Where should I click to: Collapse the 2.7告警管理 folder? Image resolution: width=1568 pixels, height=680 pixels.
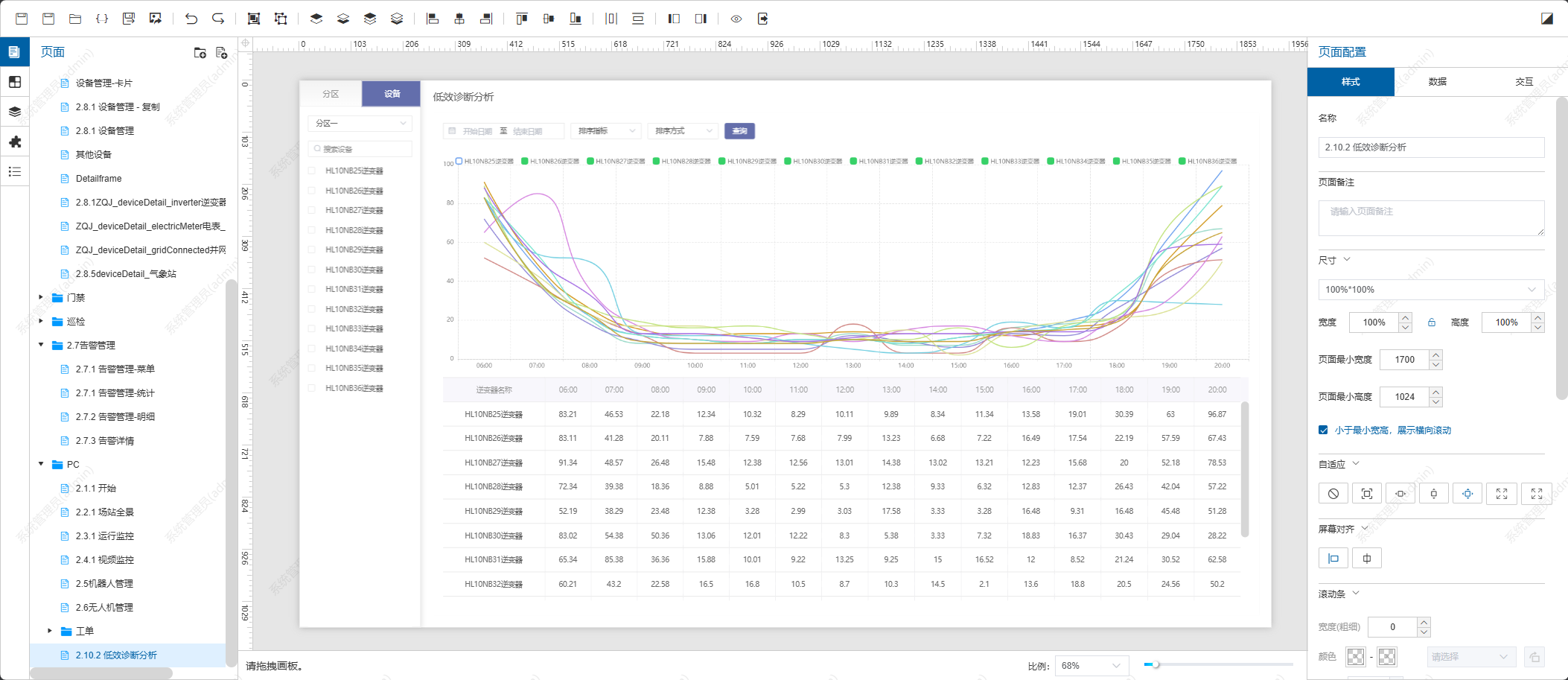pyautogui.click(x=41, y=345)
